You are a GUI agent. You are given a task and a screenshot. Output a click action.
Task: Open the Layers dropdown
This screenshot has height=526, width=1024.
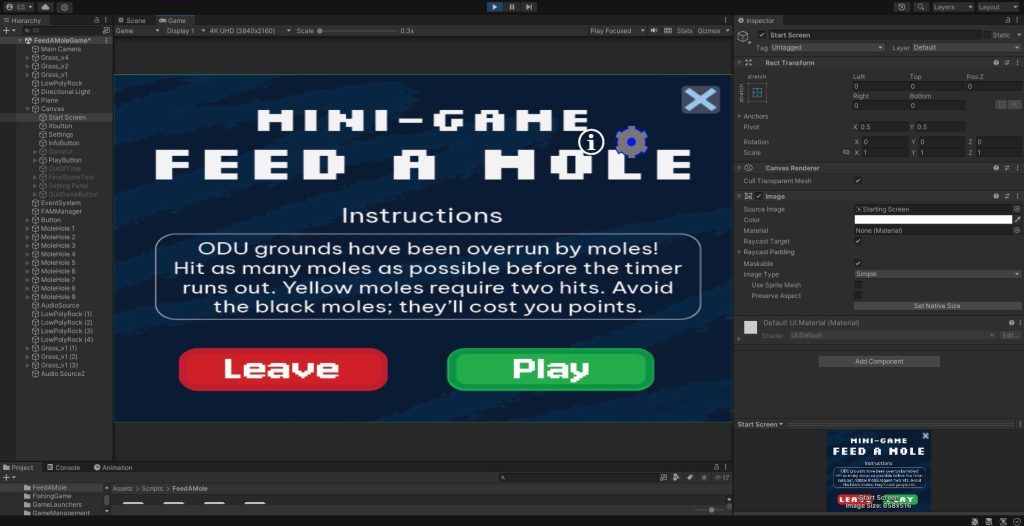[x=953, y=7]
